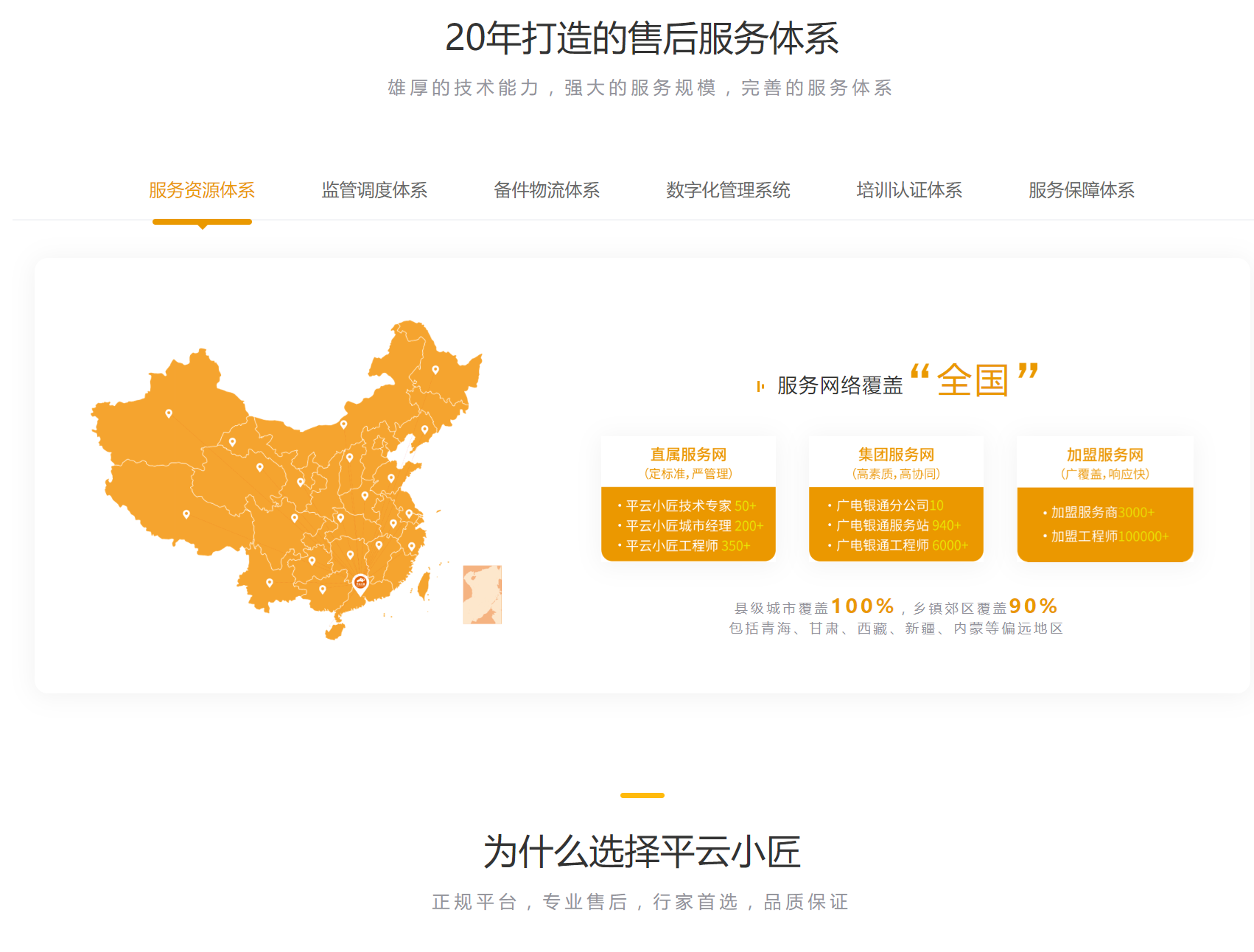Click the map pin in Qinghai province
Screen dimensions: 1254x952
[259, 467]
